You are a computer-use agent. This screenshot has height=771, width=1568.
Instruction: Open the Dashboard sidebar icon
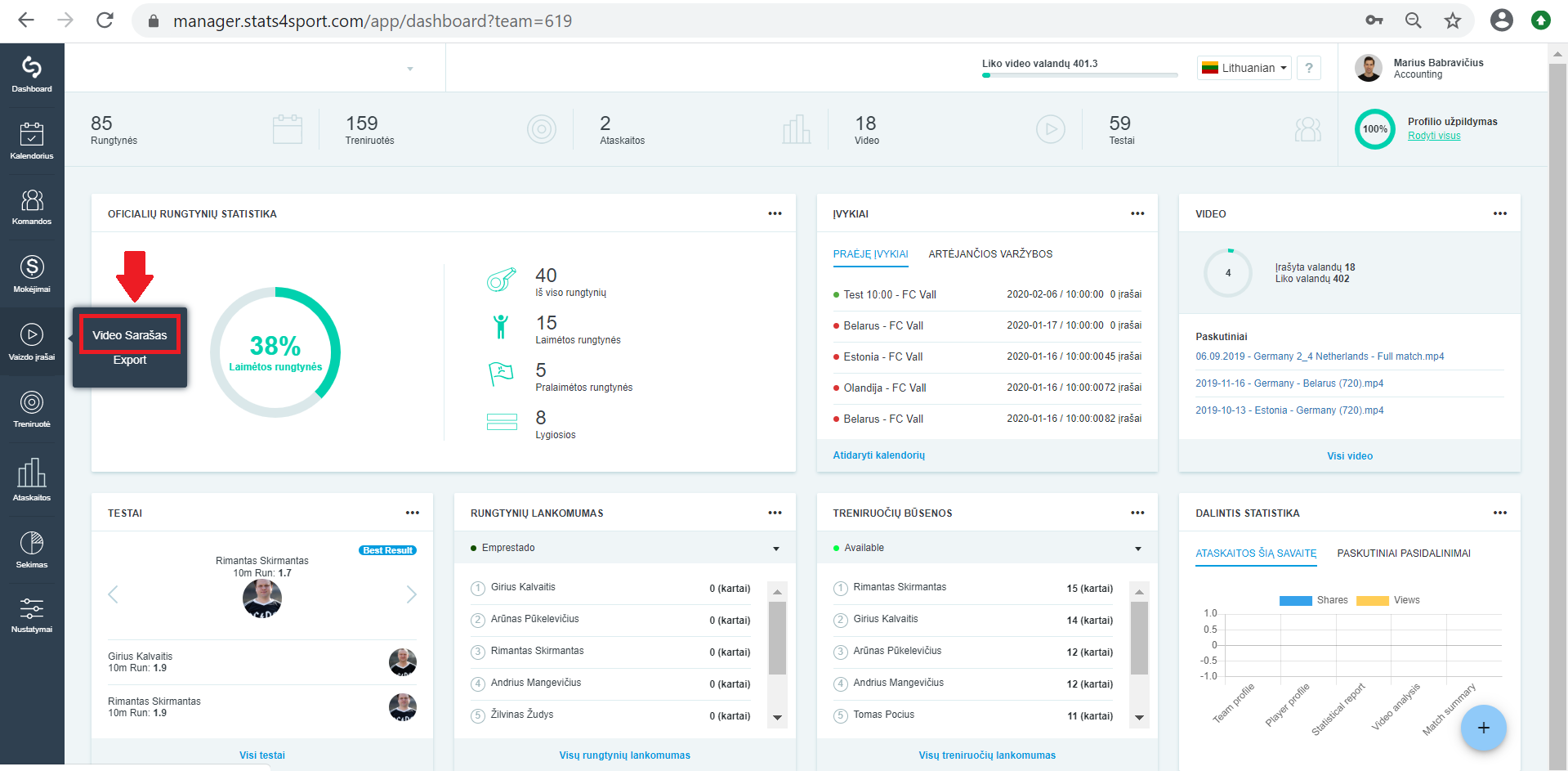pos(32,74)
